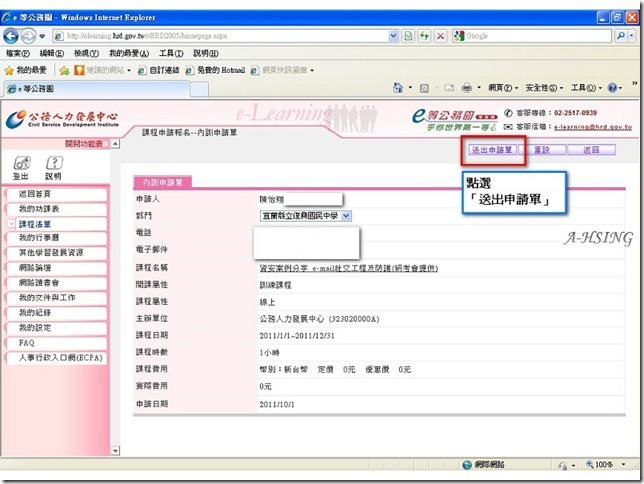Screen dimensions: 644x484
Task: Click the customer service email link
Action: click(593, 127)
